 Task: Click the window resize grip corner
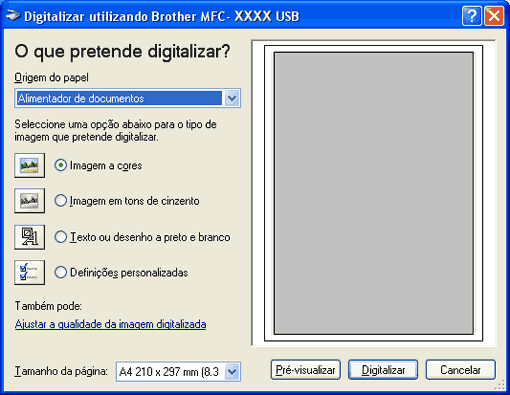point(500,385)
